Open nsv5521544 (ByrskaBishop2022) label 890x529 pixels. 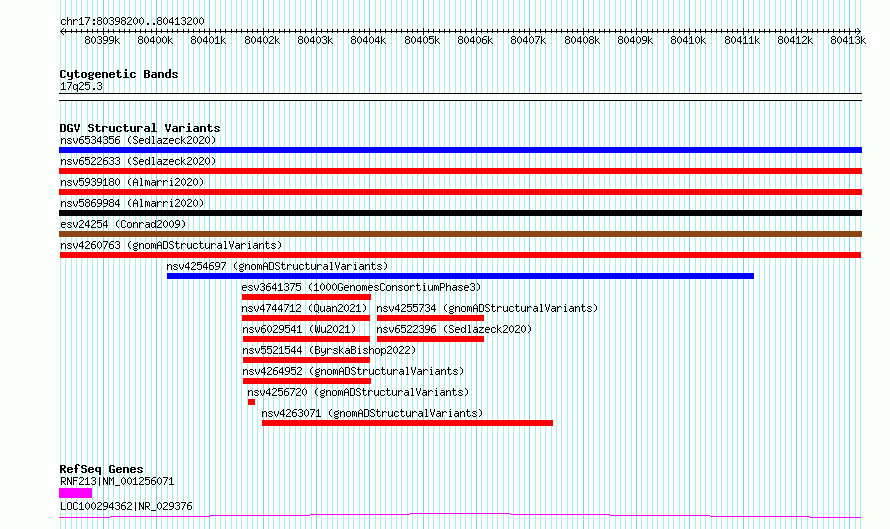click(329, 350)
